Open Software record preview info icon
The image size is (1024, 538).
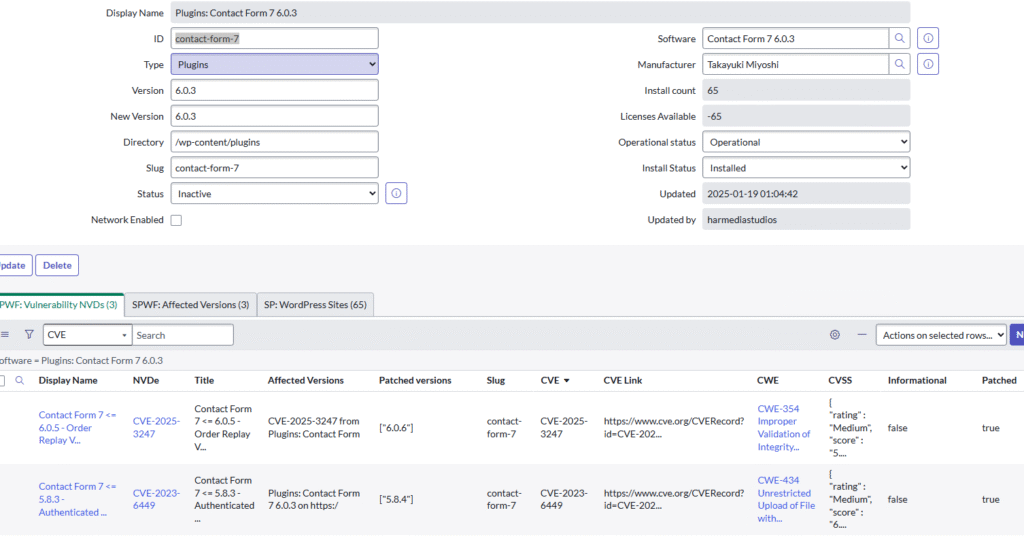928,39
